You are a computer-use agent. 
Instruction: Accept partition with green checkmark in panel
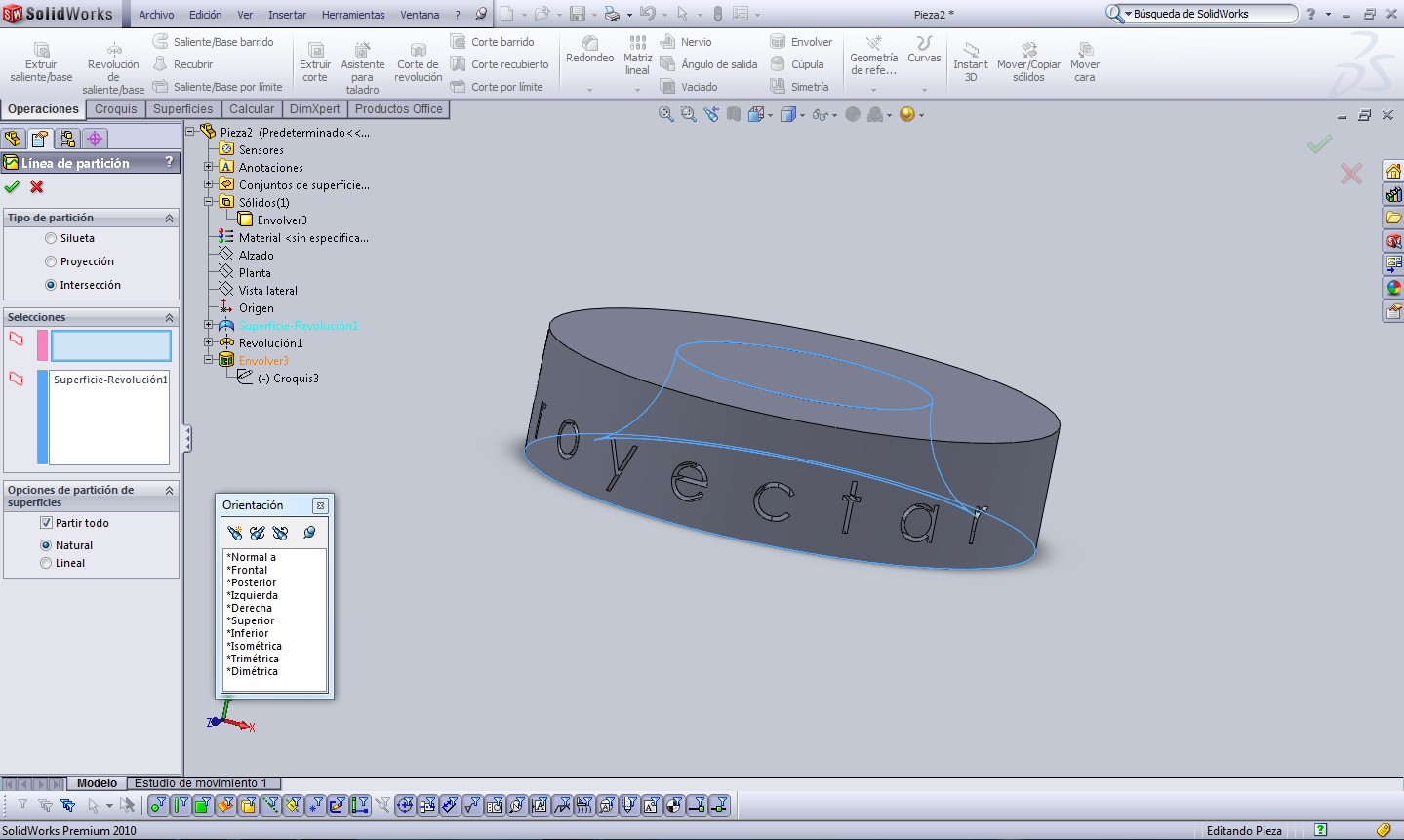pyautogui.click(x=12, y=187)
